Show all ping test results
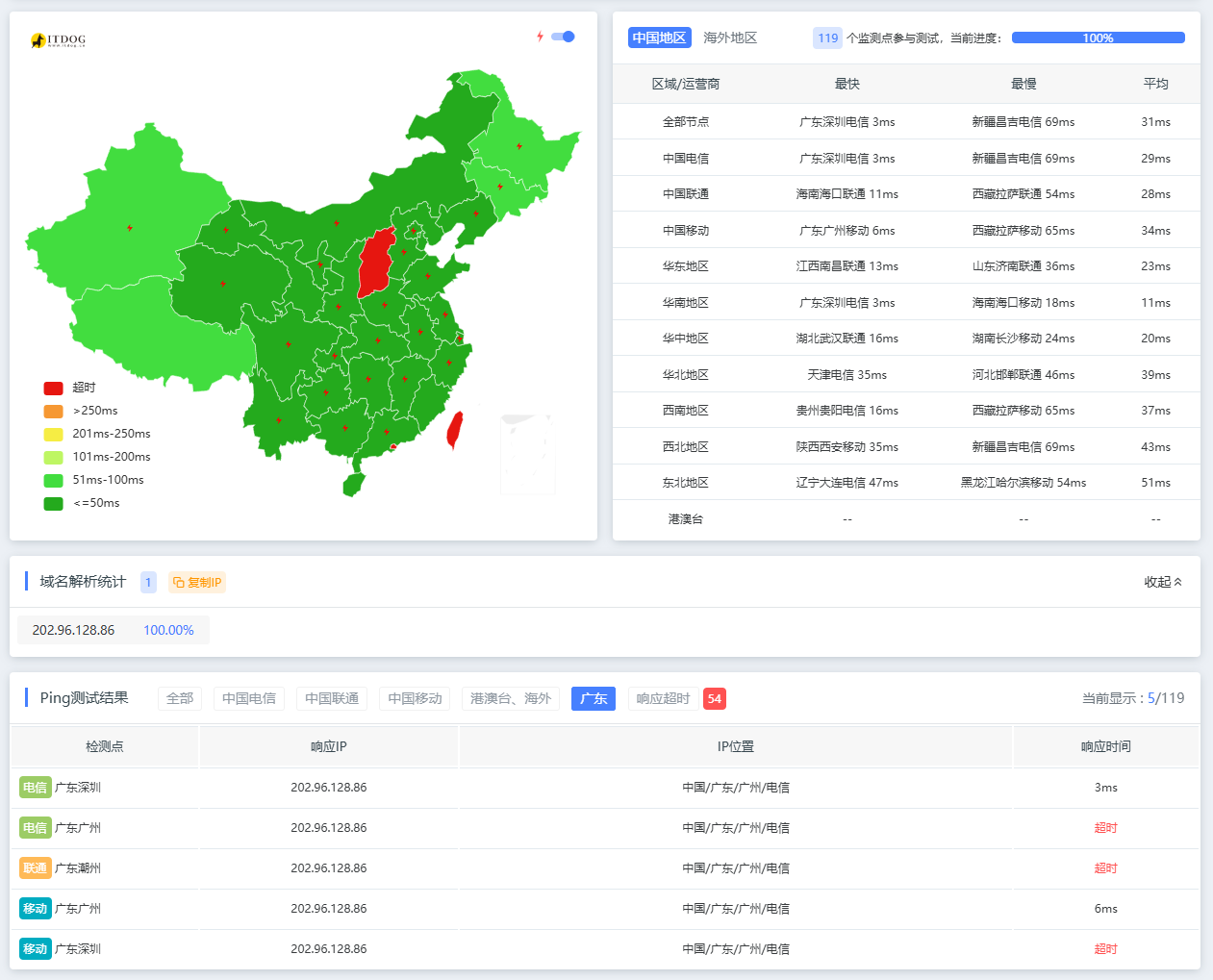Viewport: 1213px width, 980px height. [180, 698]
